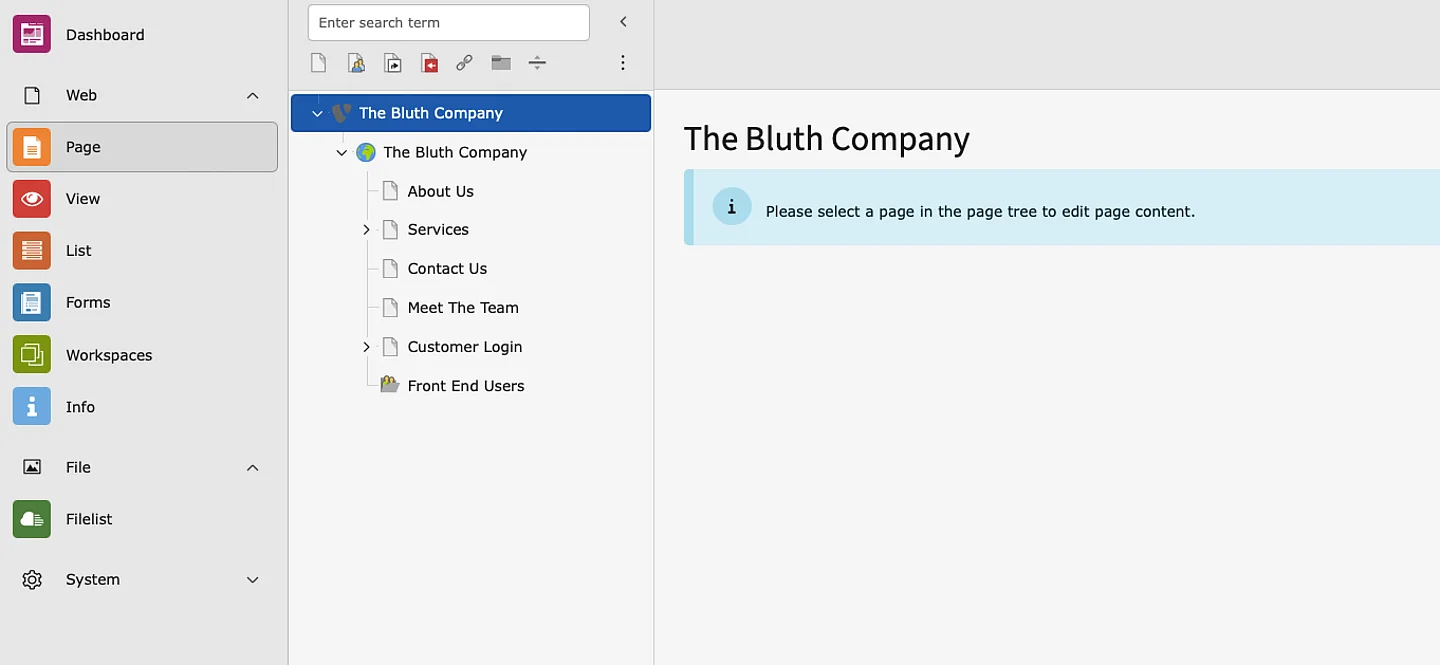The height and width of the screenshot is (665, 1440).
Task: Select the visual separator page icon
Action: tap(537, 62)
